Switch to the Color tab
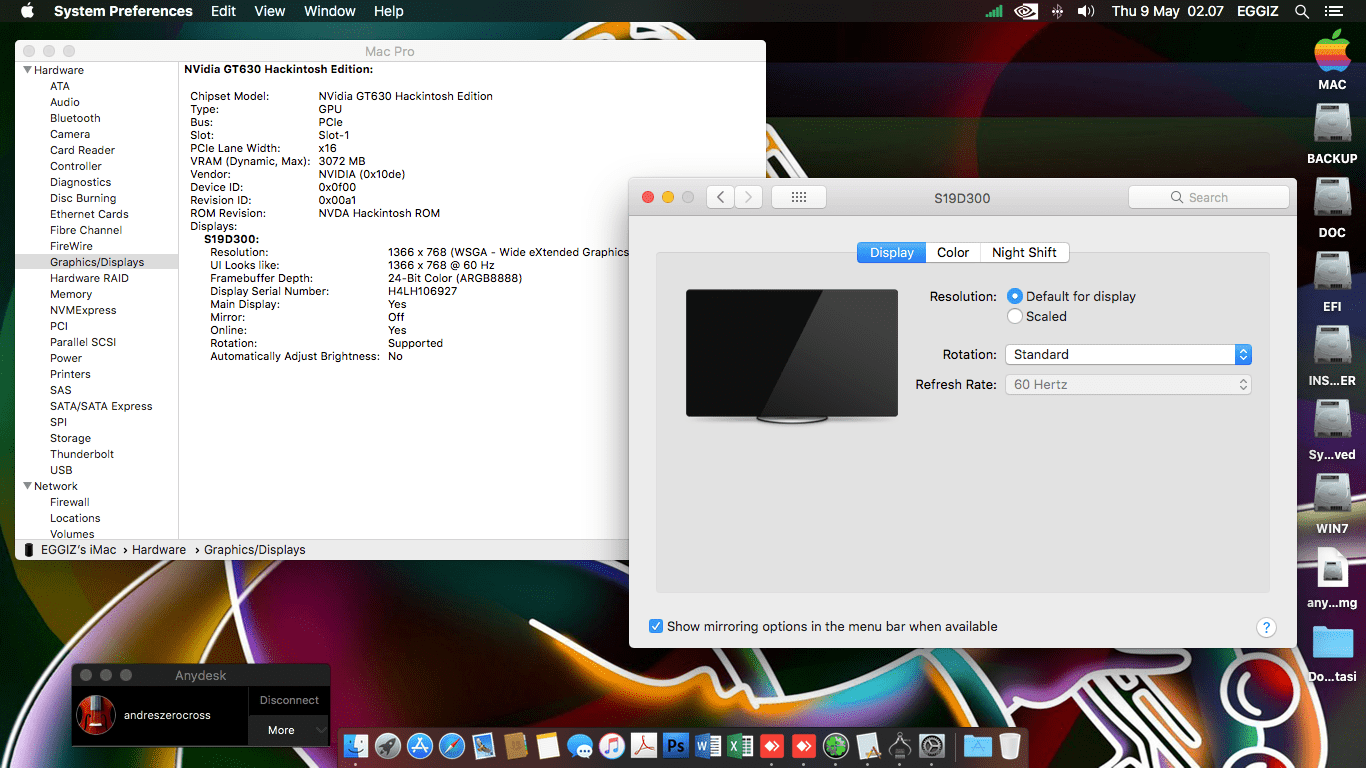 click(953, 252)
